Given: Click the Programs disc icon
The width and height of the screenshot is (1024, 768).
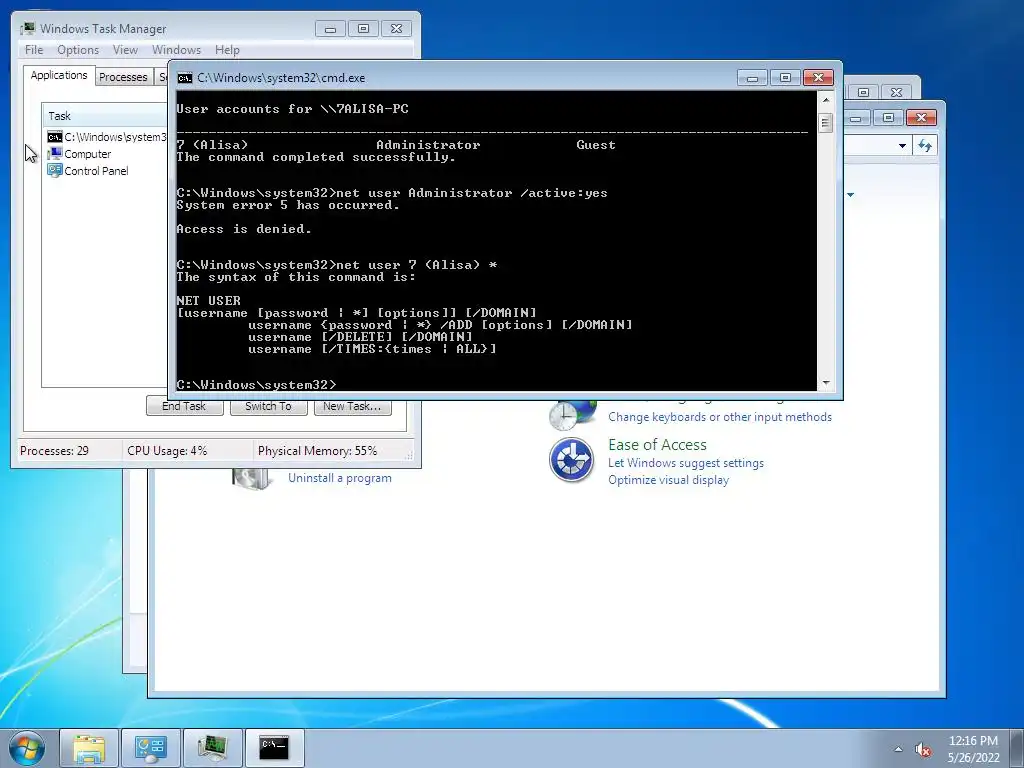Looking at the screenshot, I should tap(252, 479).
